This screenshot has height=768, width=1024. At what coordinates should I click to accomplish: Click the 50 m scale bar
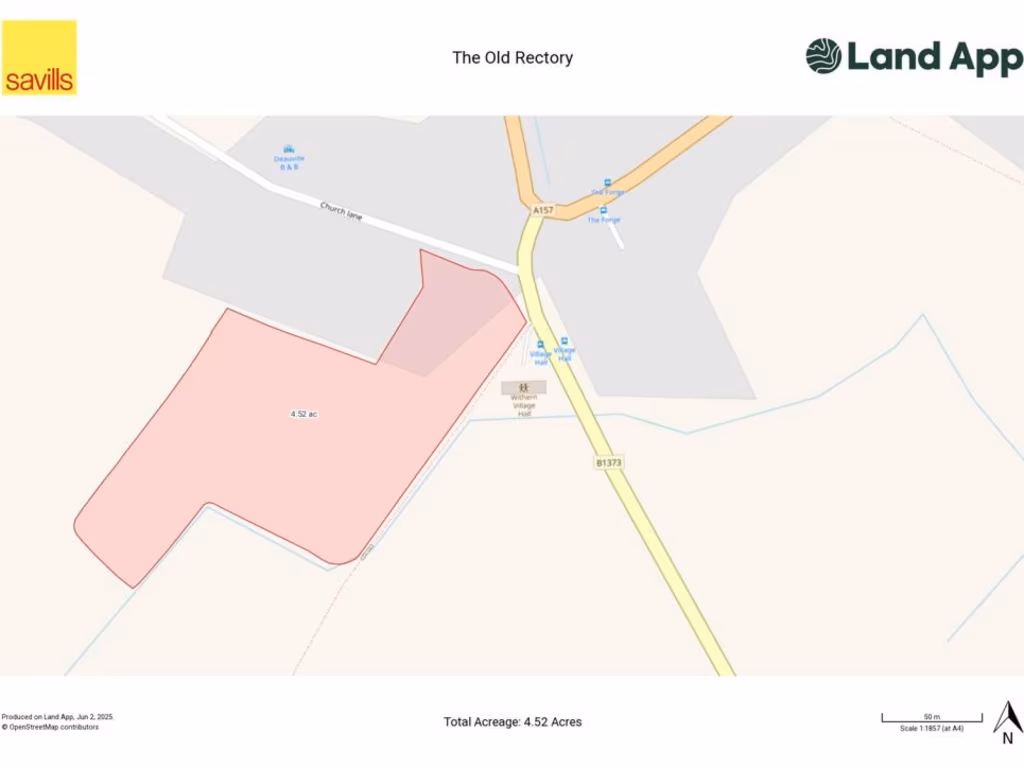tap(932, 718)
